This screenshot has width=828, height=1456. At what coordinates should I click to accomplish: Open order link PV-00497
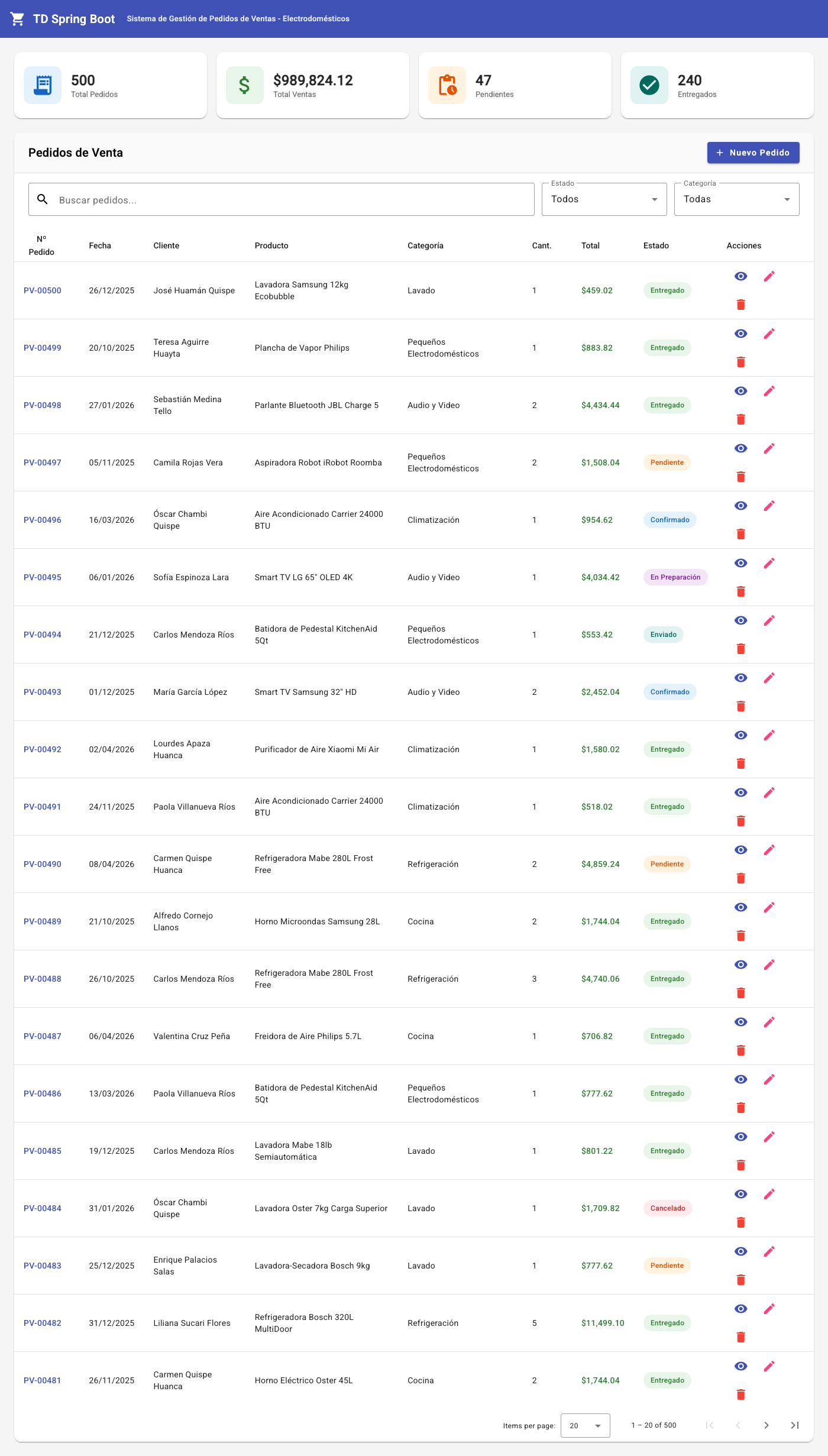(43, 462)
